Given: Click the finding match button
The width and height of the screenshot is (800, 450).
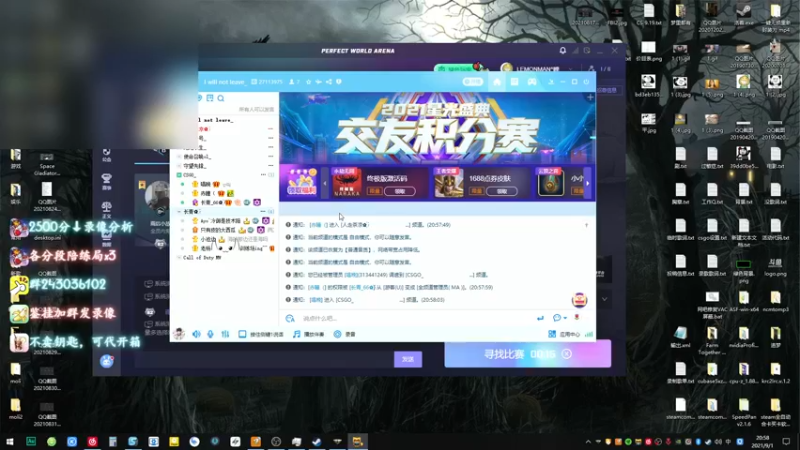Looking at the screenshot, I should point(528,354).
